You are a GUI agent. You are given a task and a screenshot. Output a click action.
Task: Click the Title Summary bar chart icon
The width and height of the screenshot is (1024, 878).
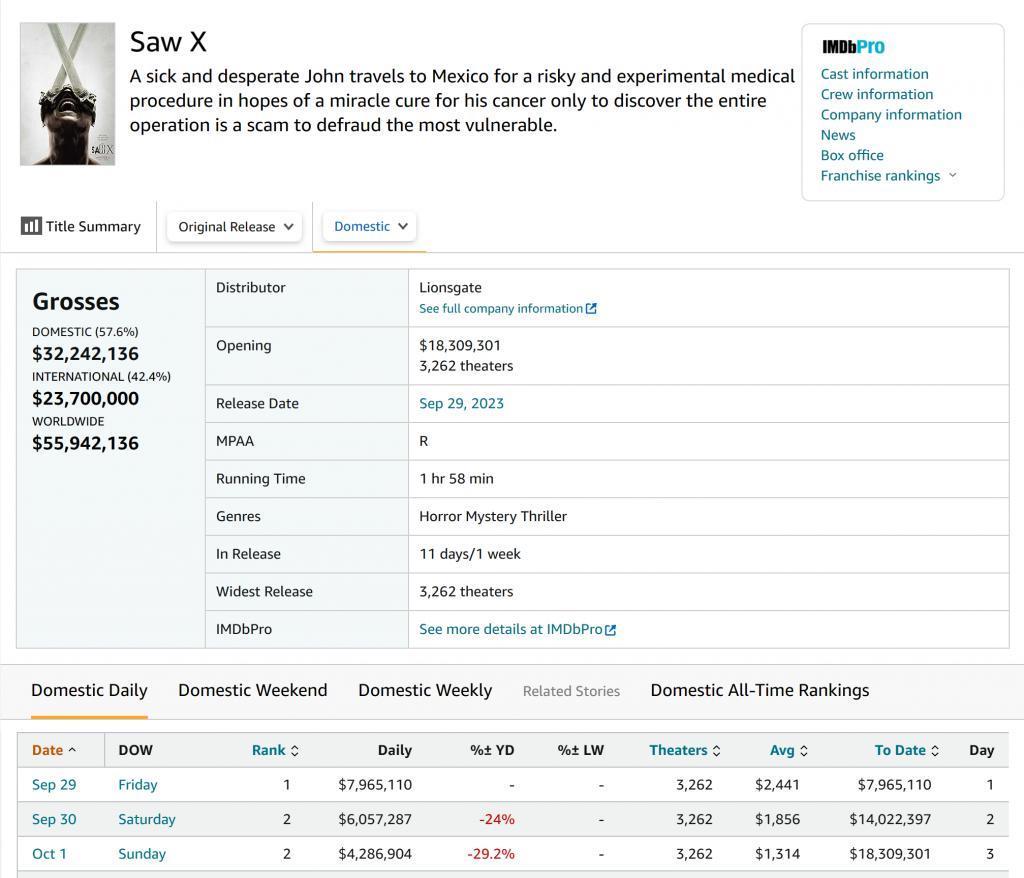(31, 226)
